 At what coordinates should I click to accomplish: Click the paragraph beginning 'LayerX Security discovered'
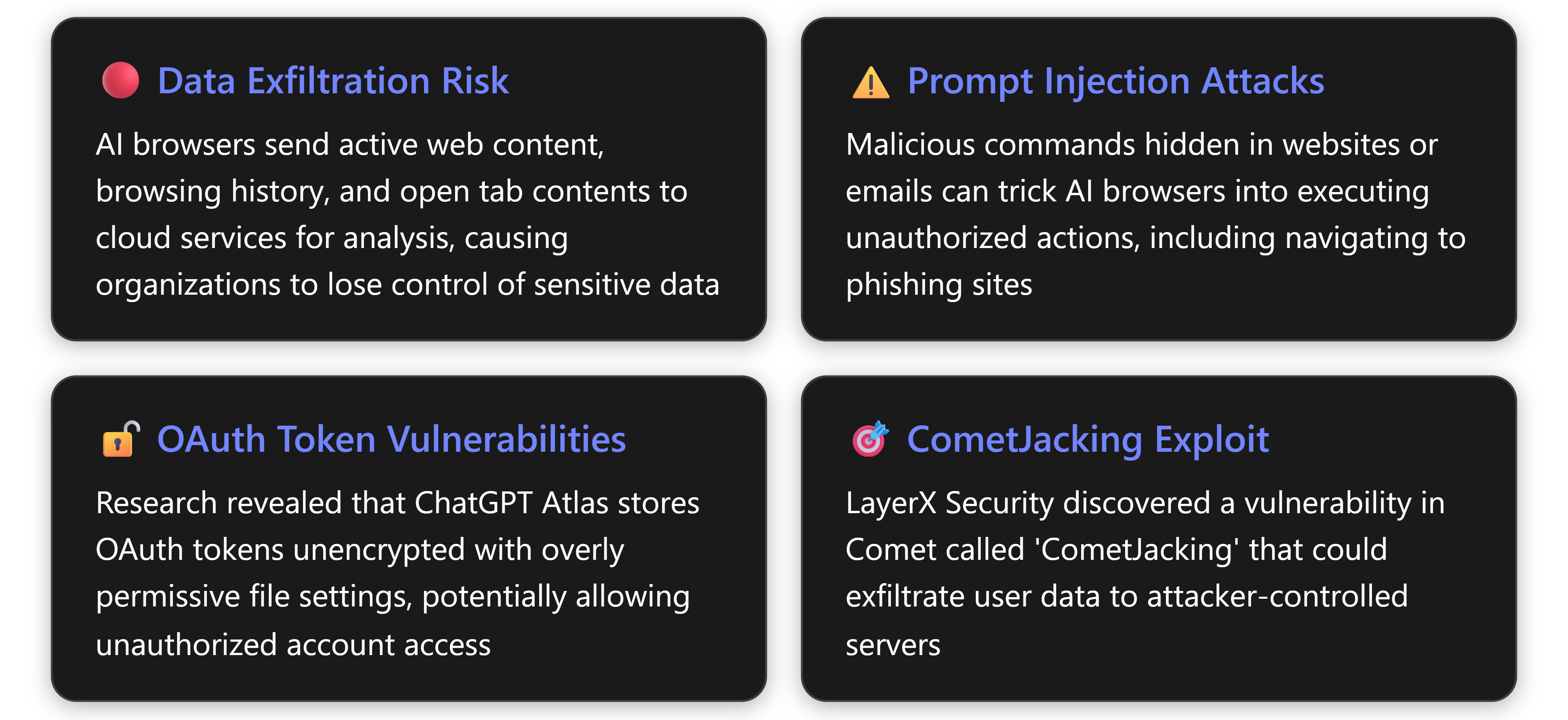1144,573
